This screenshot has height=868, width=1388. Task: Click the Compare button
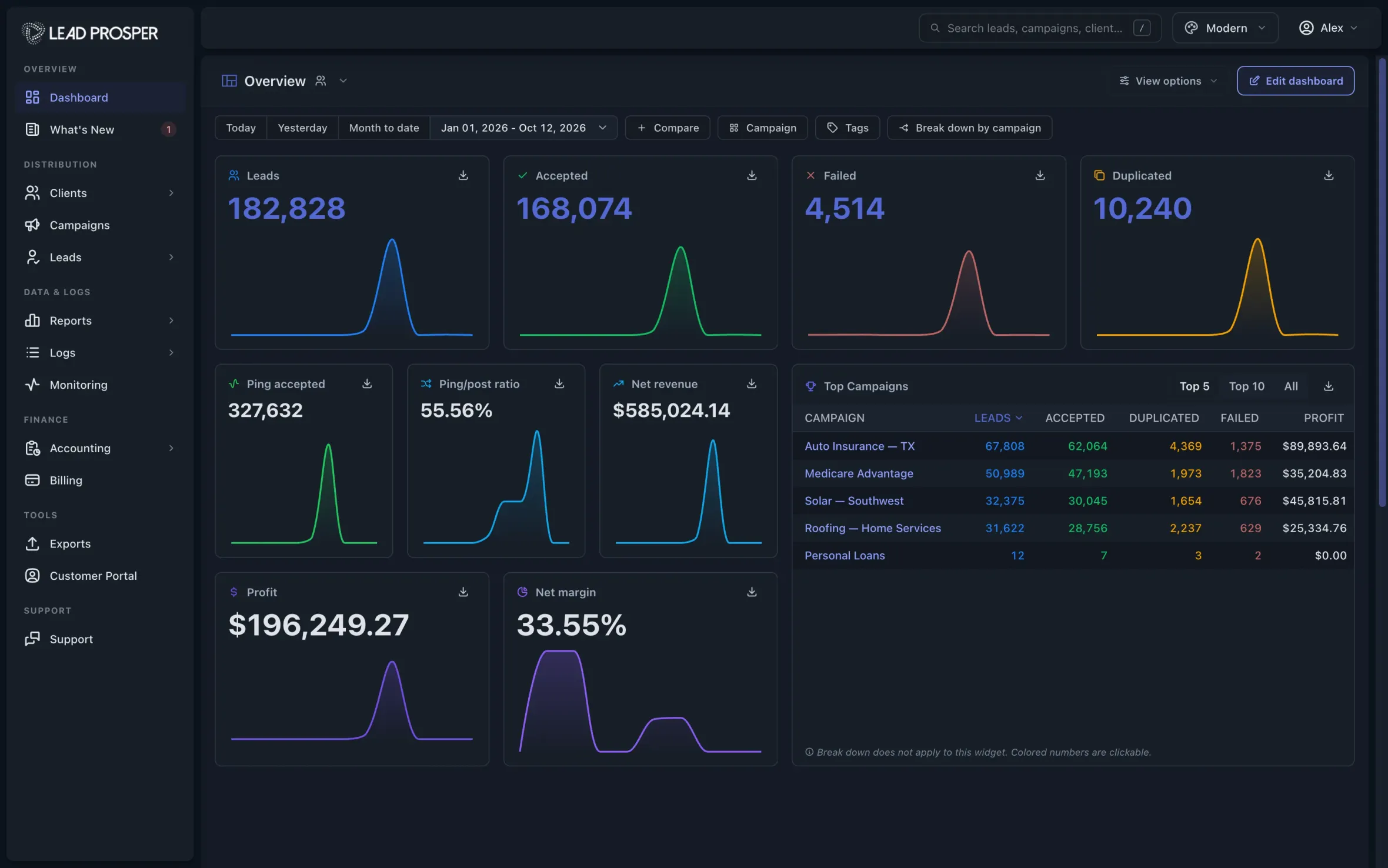pos(668,128)
